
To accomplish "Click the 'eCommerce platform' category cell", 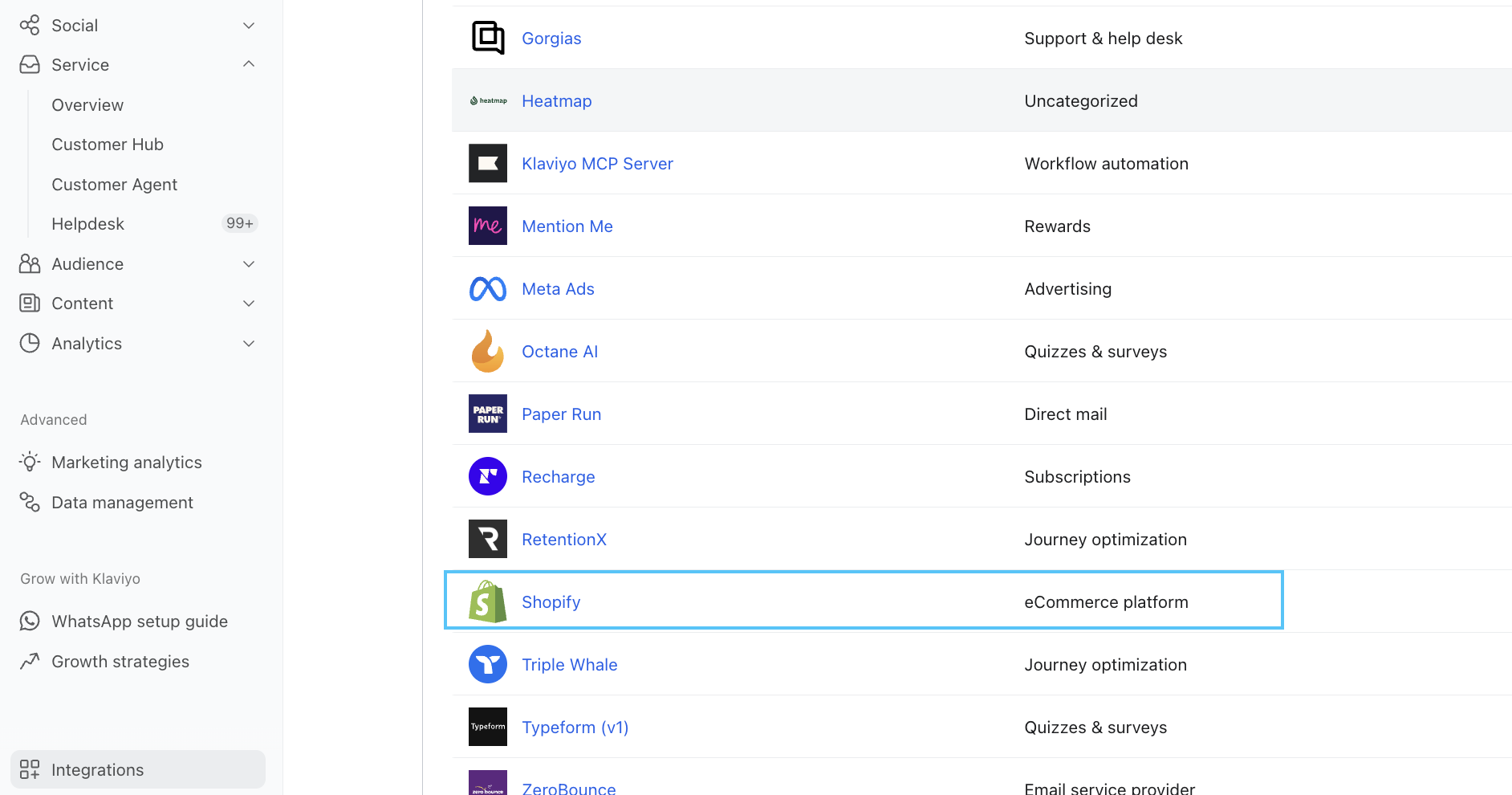I will tap(1106, 601).
